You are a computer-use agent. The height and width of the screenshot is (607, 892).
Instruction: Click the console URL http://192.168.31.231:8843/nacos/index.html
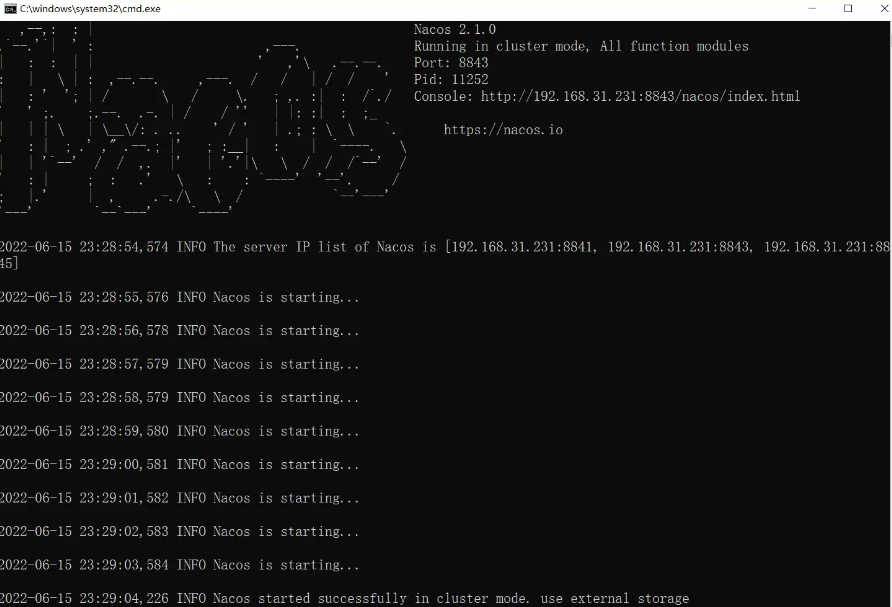640,96
